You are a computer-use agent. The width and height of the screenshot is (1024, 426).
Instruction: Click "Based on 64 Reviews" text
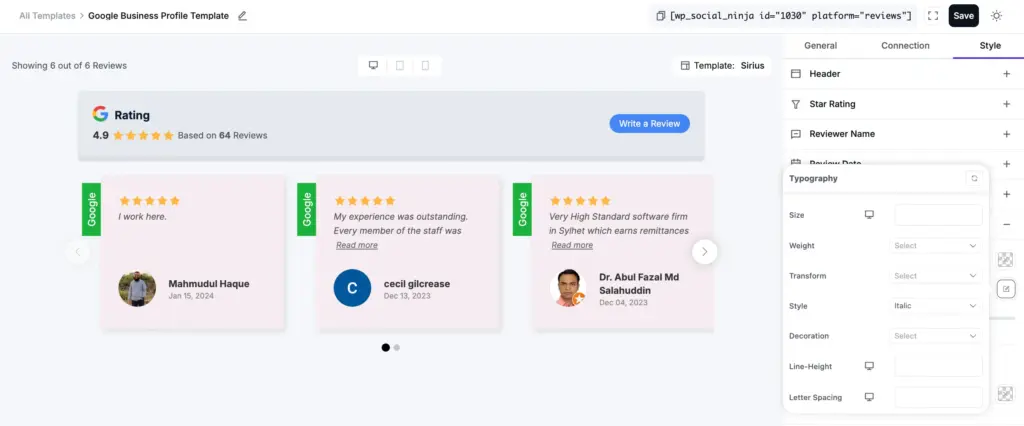223,135
